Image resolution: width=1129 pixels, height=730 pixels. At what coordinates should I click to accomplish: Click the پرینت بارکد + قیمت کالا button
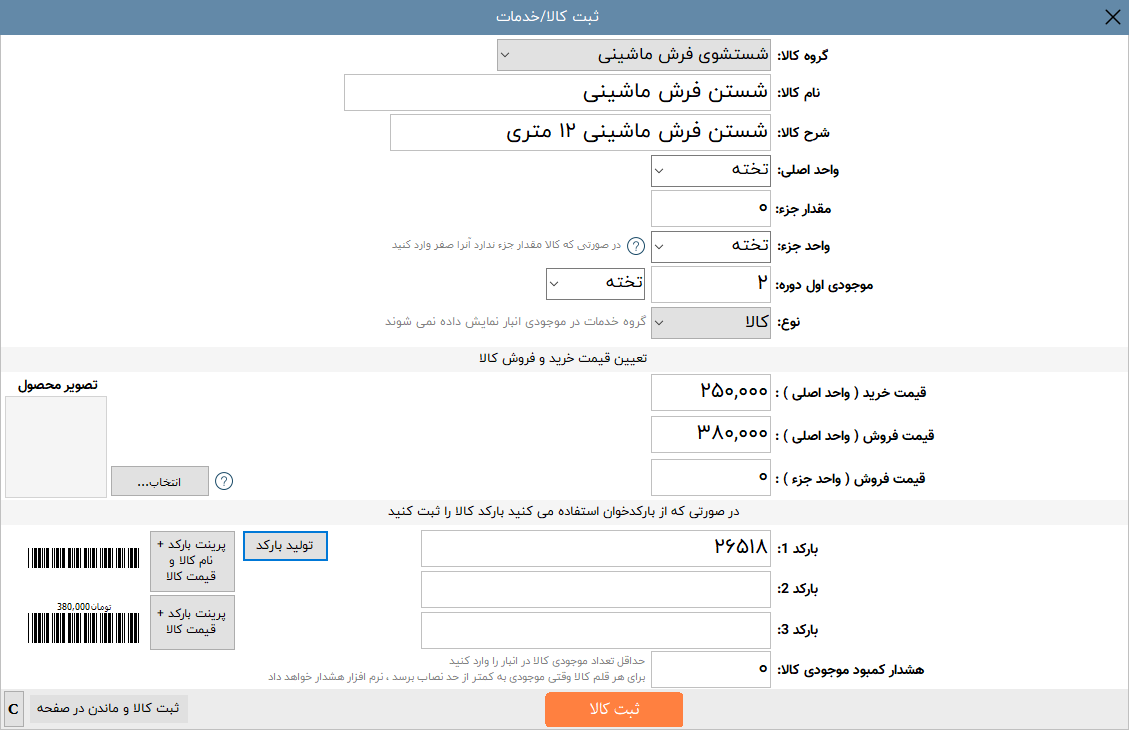tap(192, 622)
